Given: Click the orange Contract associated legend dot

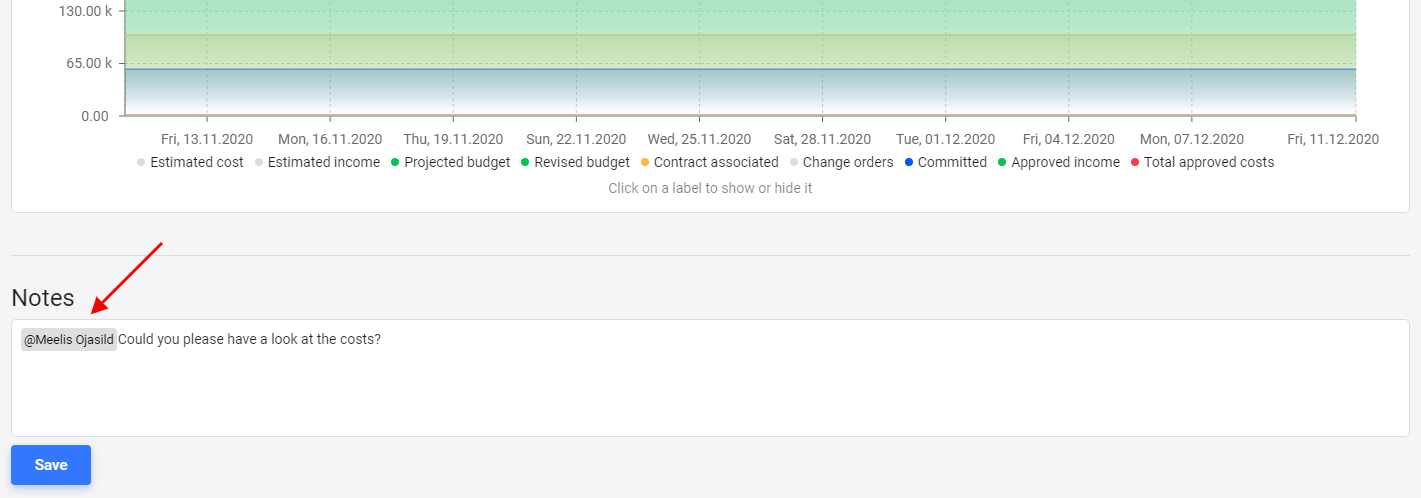Looking at the screenshot, I should click(645, 162).
